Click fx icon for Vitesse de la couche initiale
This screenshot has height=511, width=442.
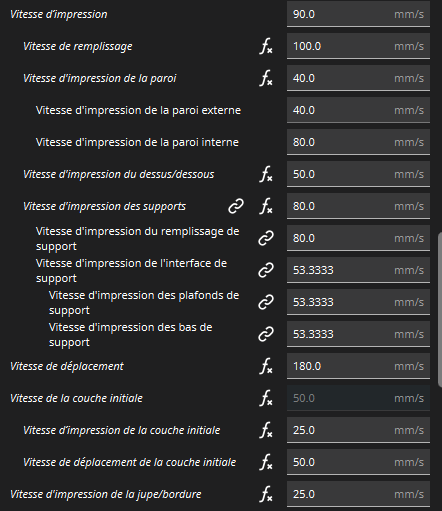coord(266,398)
